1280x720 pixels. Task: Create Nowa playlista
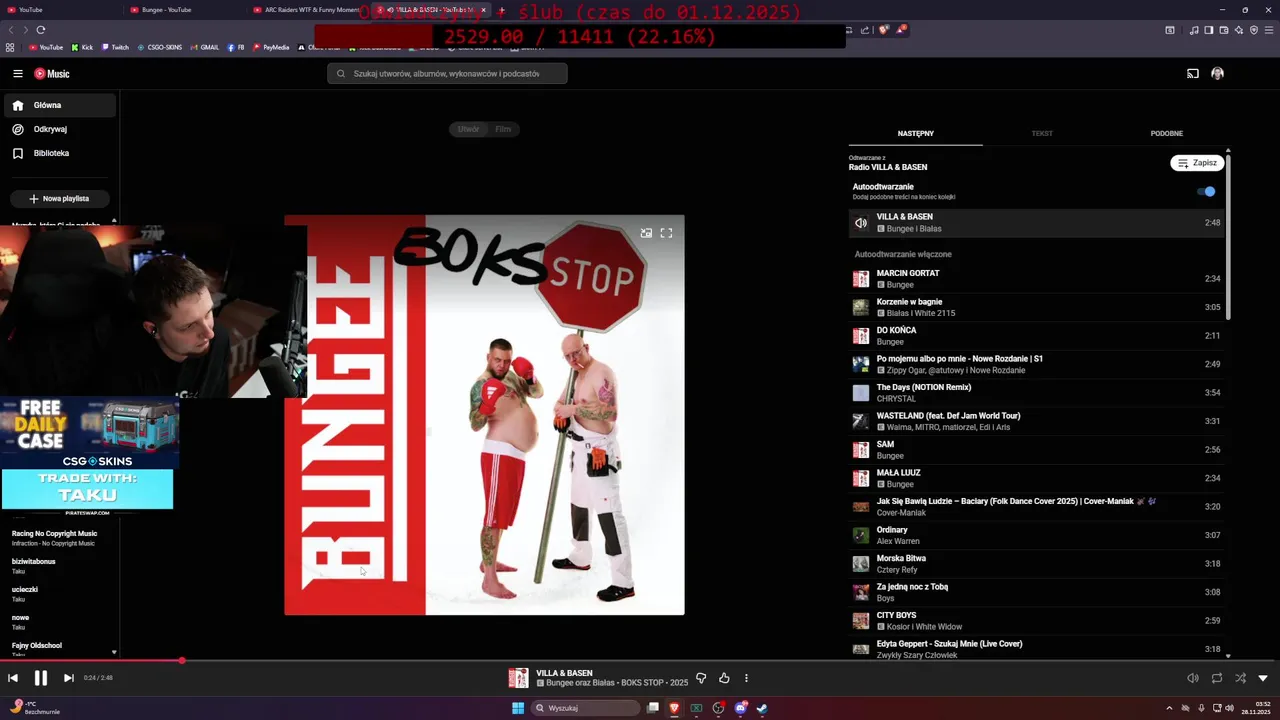(x=60, y=199)
